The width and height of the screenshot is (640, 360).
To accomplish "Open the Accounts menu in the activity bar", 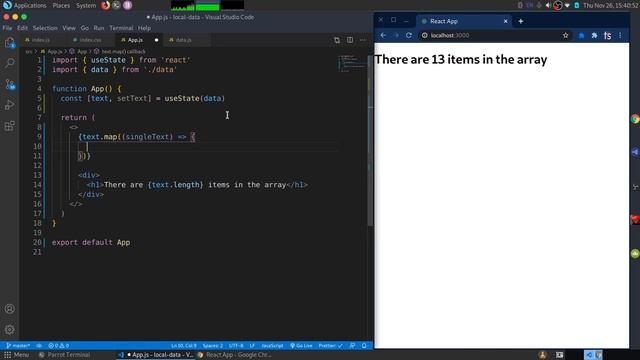I will (x=9, y=309).
